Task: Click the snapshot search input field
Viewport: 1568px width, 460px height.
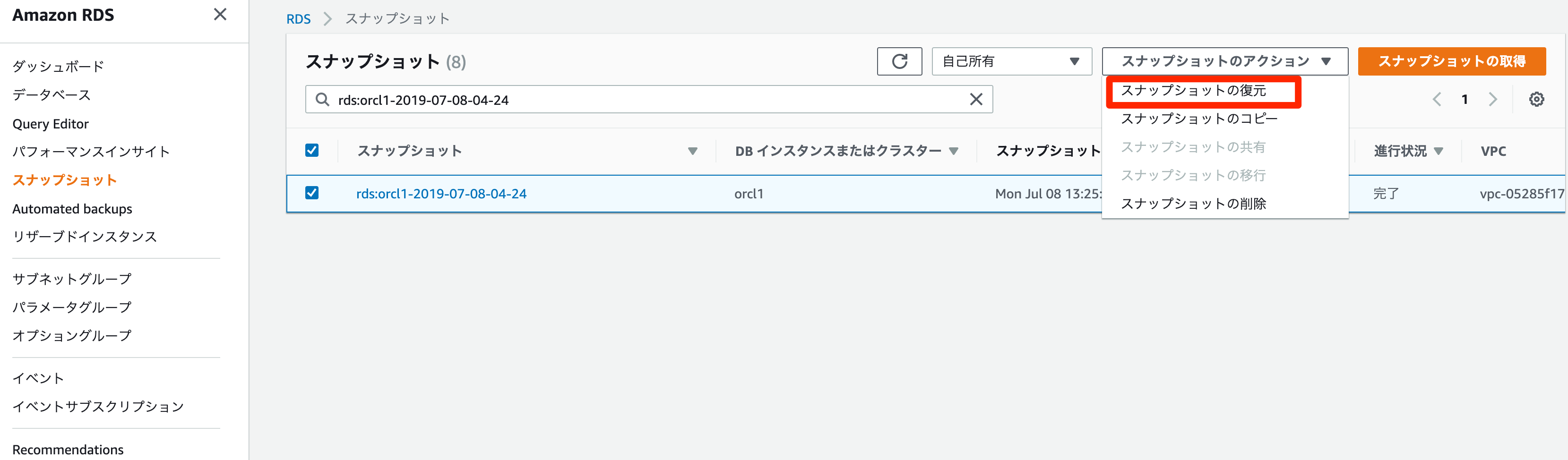Action: point(645,99)
